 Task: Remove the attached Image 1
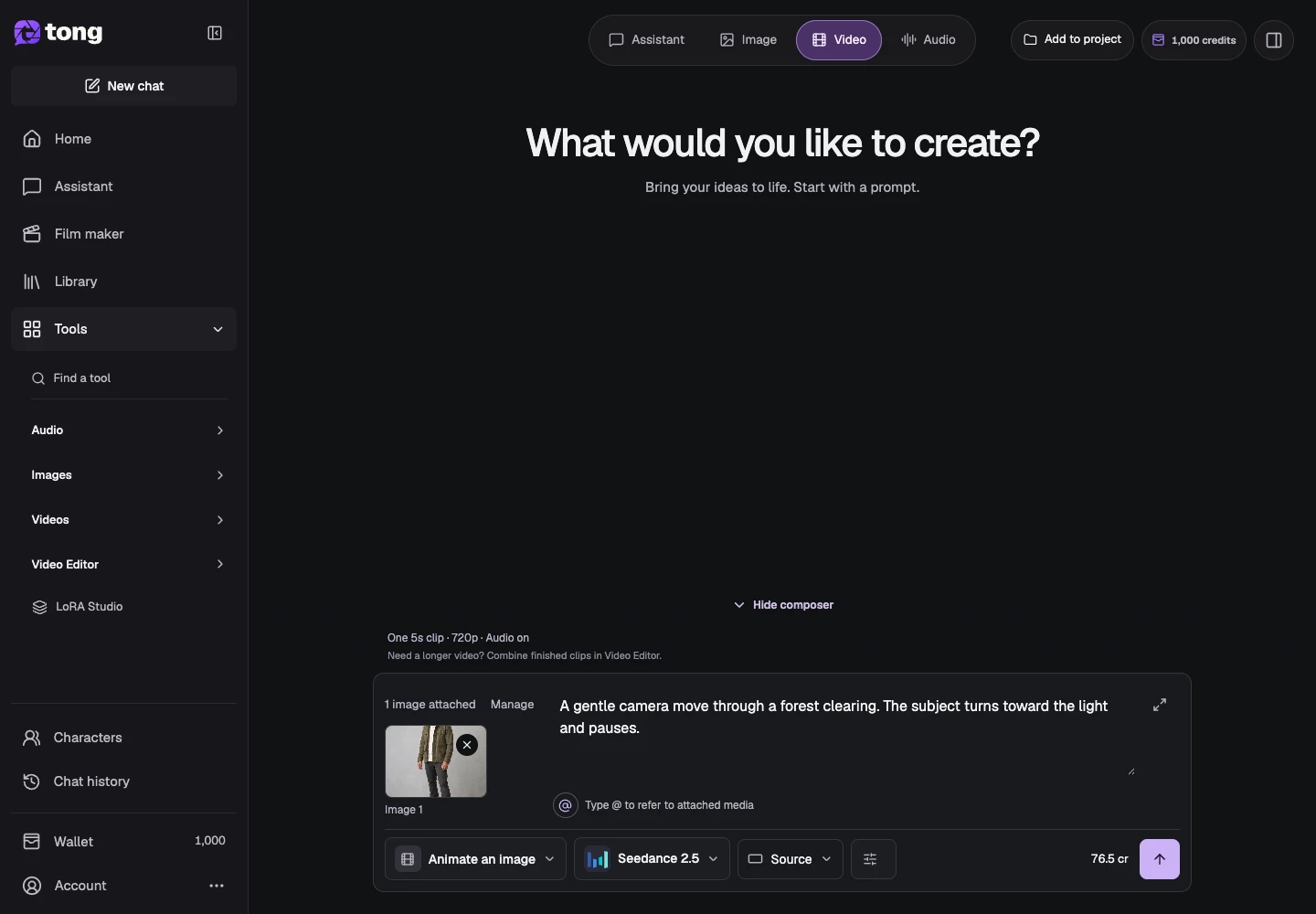coord(467,745)
